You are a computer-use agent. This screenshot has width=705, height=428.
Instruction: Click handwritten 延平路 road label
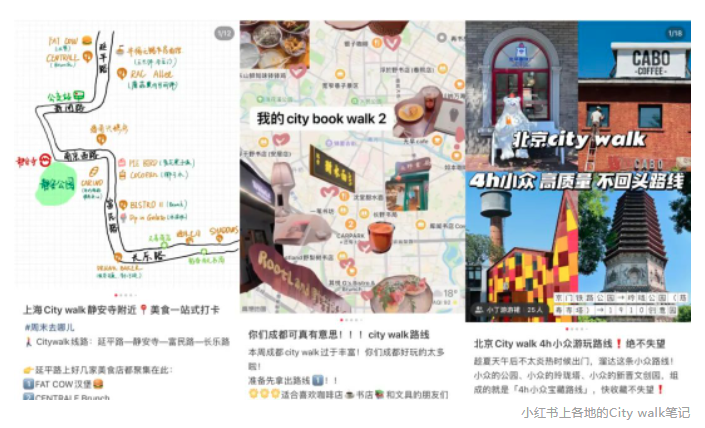(x=103, y=57)
